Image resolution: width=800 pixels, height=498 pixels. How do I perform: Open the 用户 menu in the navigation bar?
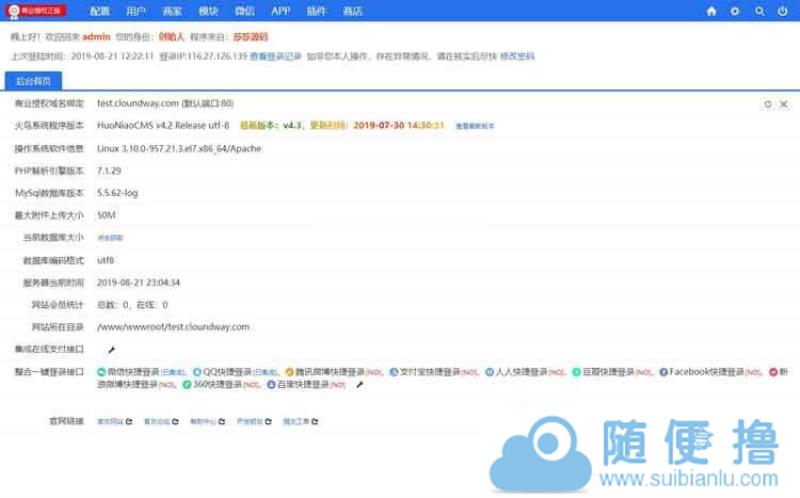[x=136, y=11]
